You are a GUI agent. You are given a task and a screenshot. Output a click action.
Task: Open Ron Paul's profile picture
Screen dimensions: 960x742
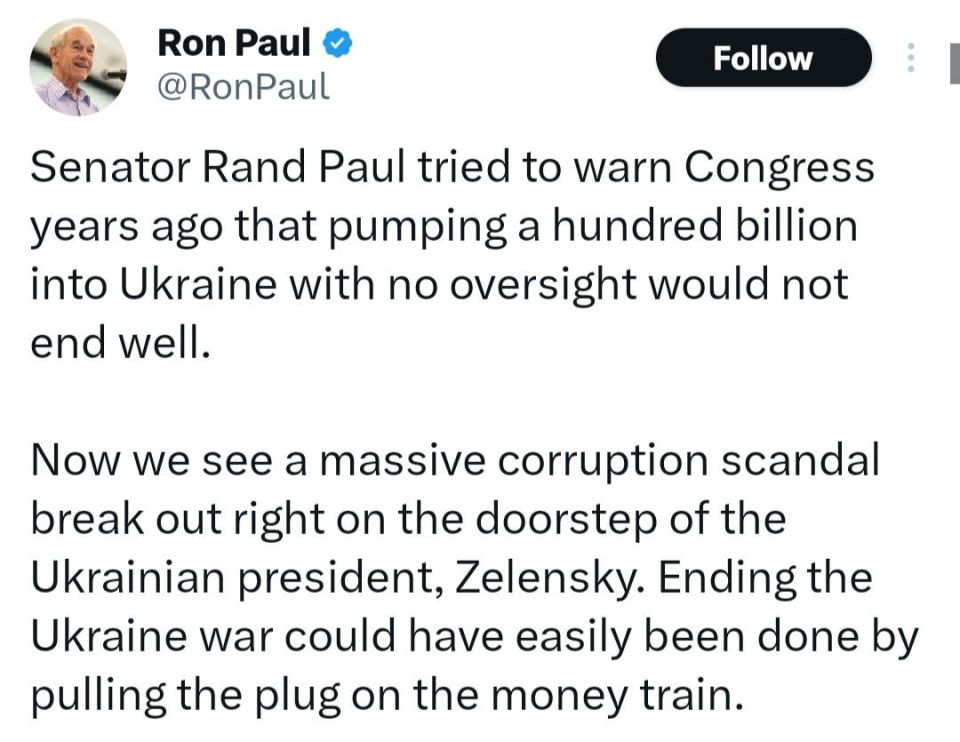pyautogui.click(x=79, y=67)
